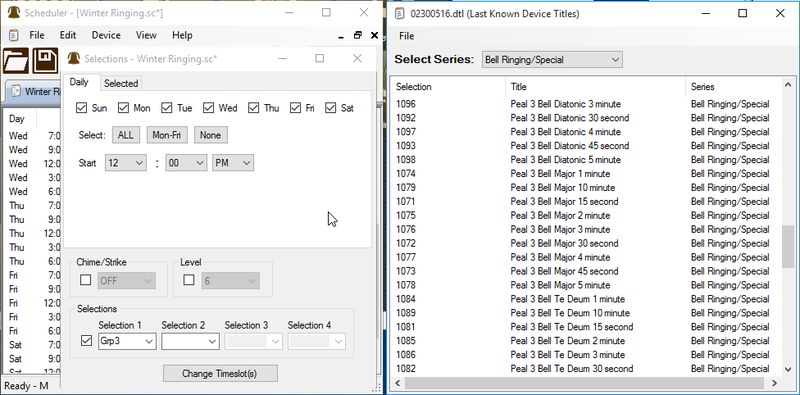Switch to the Selected tab

point(121,83)
